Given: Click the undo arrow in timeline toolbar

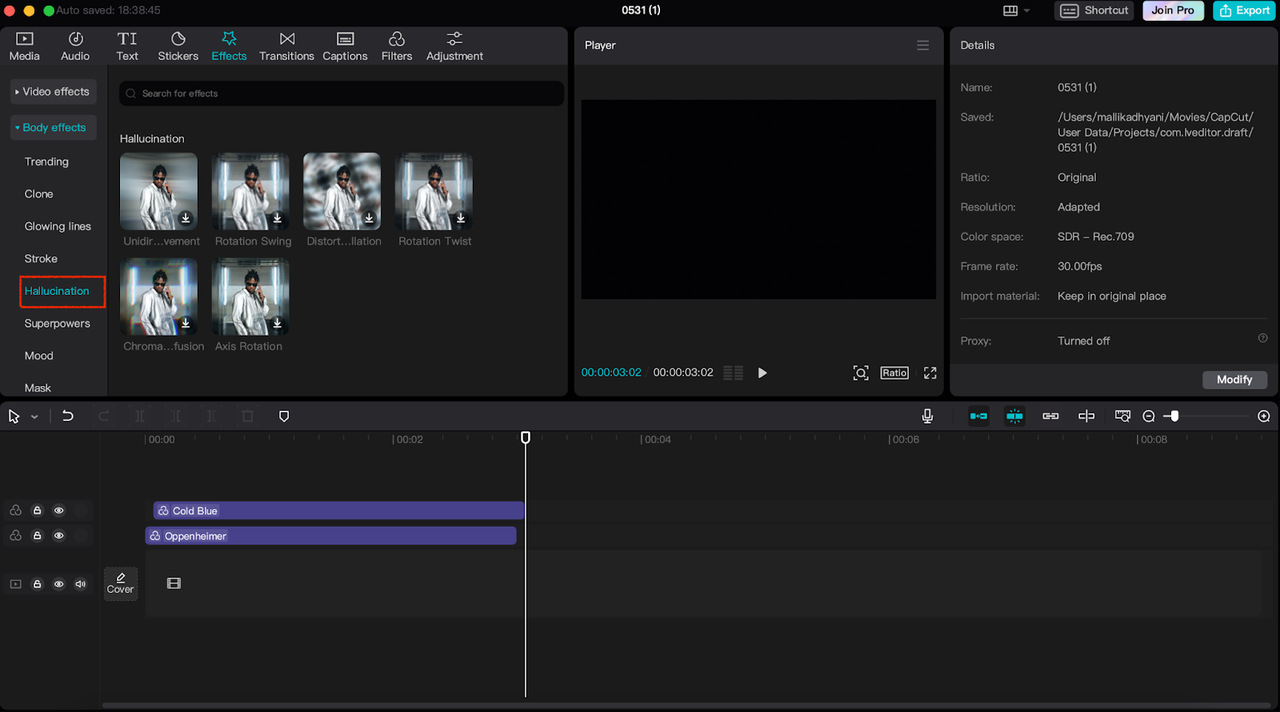Looking at the screenshot, I should tap(68, 416).
